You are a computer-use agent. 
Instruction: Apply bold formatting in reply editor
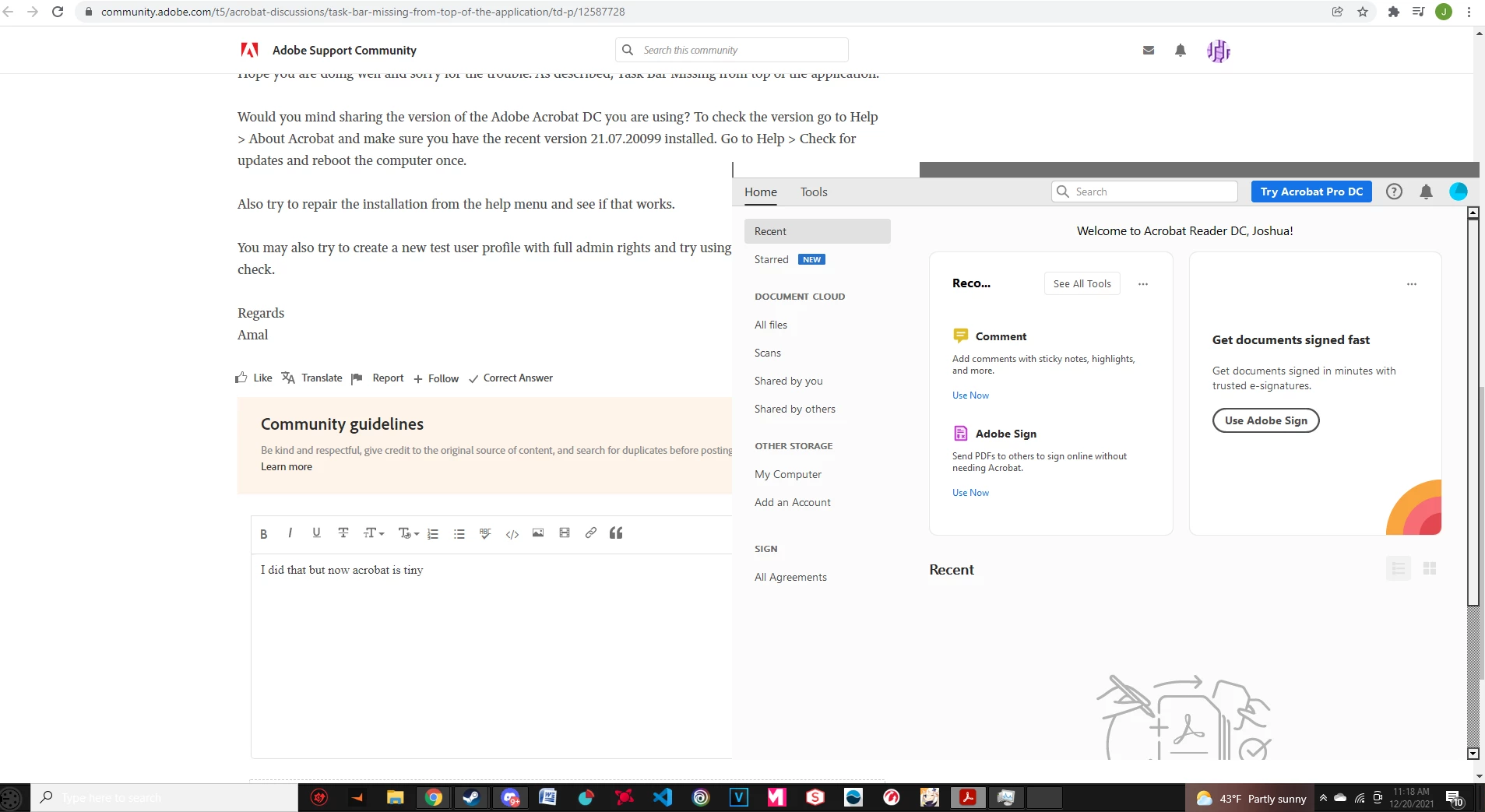(264, 533)
